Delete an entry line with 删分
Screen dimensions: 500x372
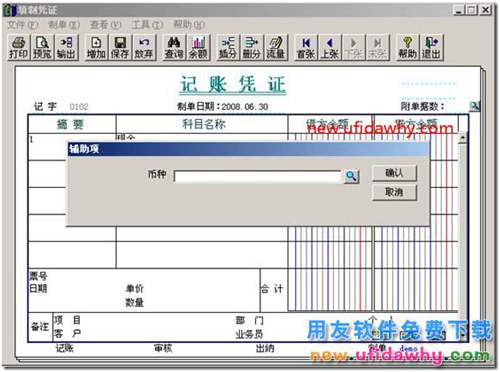tap(252, 47)
